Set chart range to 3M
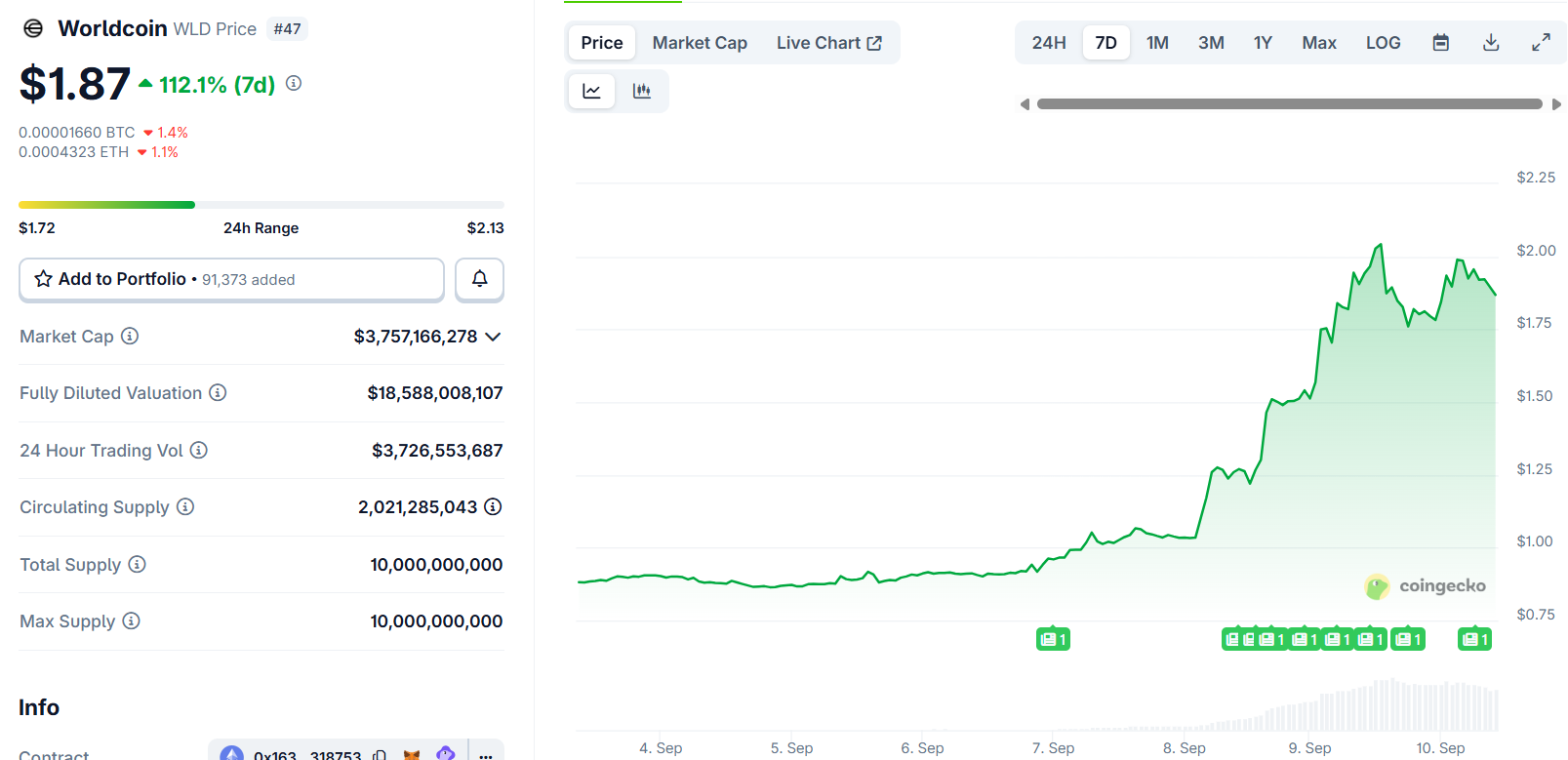 pyautogui.click(x=1211, y=43)
